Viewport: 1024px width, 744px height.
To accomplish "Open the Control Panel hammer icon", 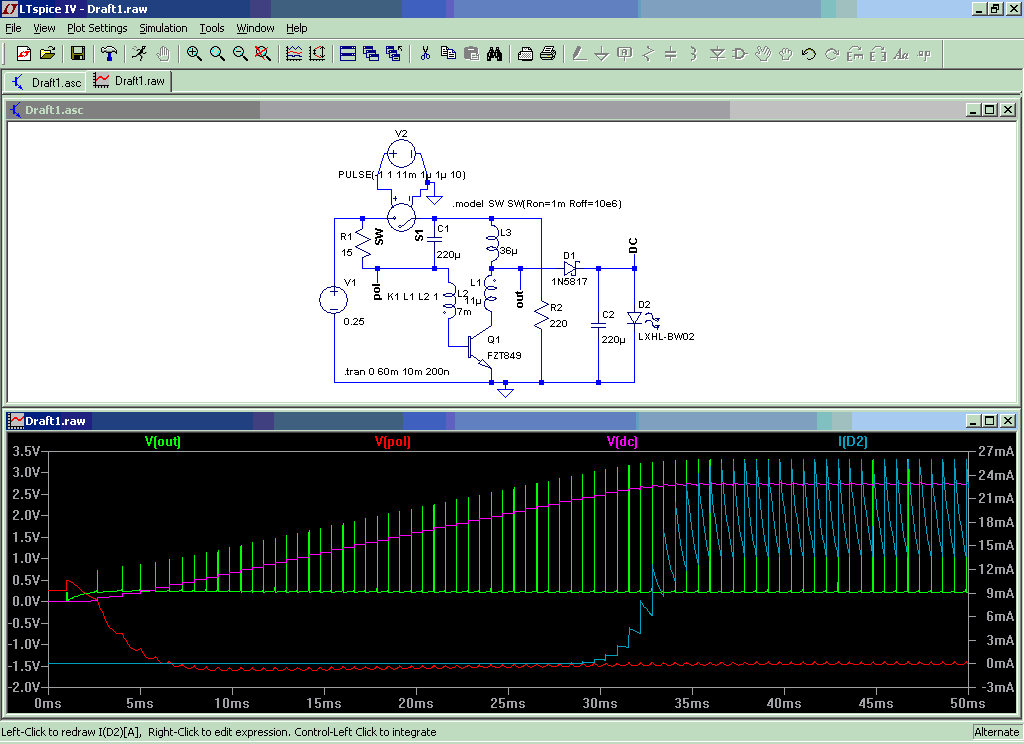I will 110,53.
